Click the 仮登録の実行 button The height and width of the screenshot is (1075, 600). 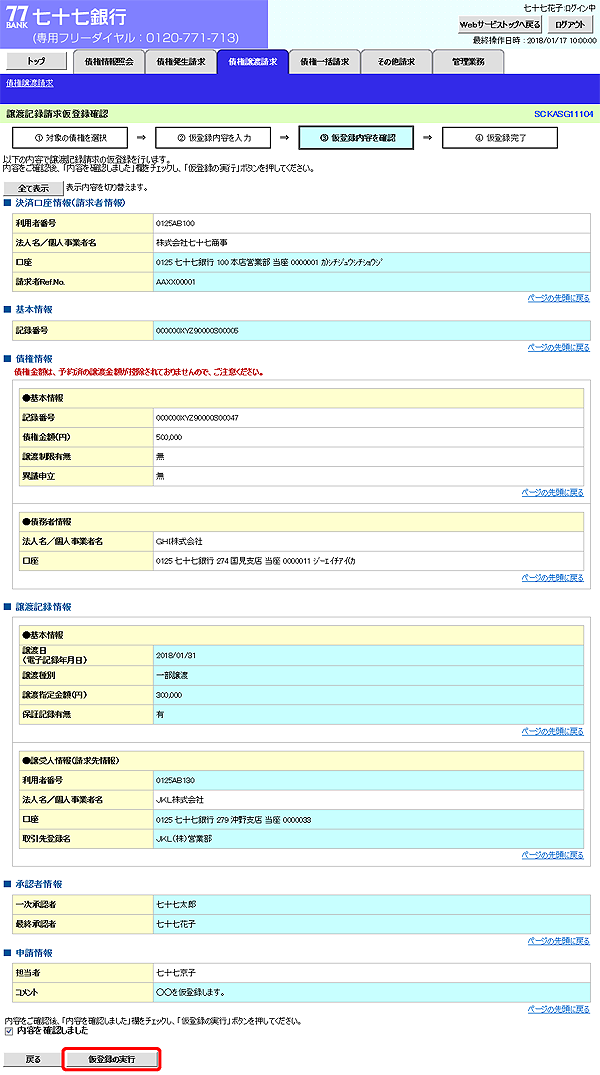click(x=112, y=1059)
